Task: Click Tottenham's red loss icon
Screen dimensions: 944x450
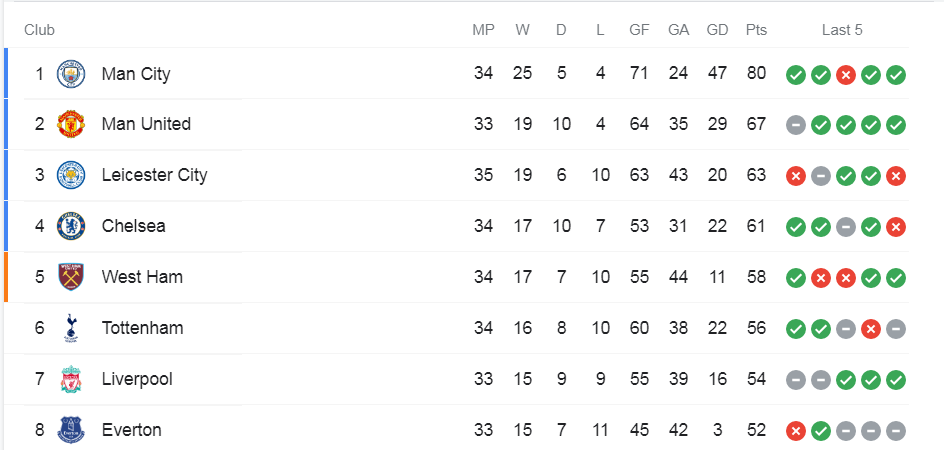Action: tap(871, 328)
